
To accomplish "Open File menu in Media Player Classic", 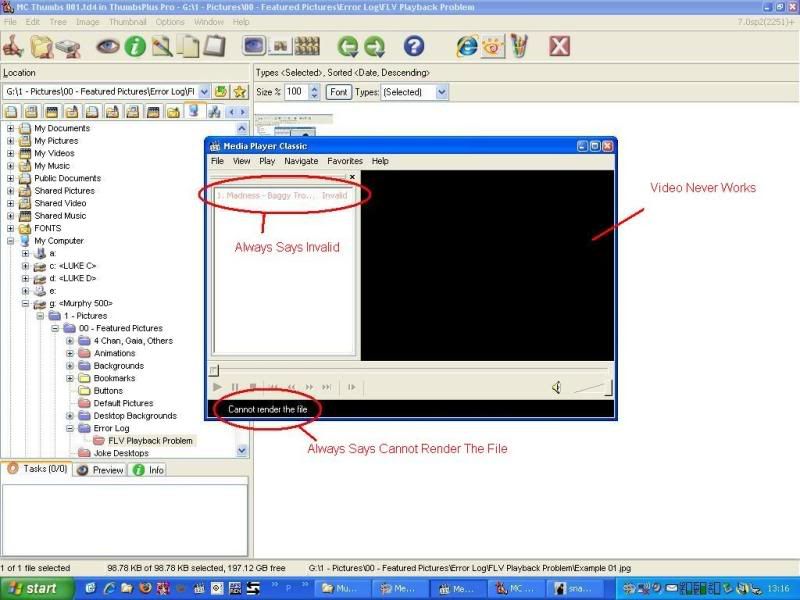I will click(217, 161).
